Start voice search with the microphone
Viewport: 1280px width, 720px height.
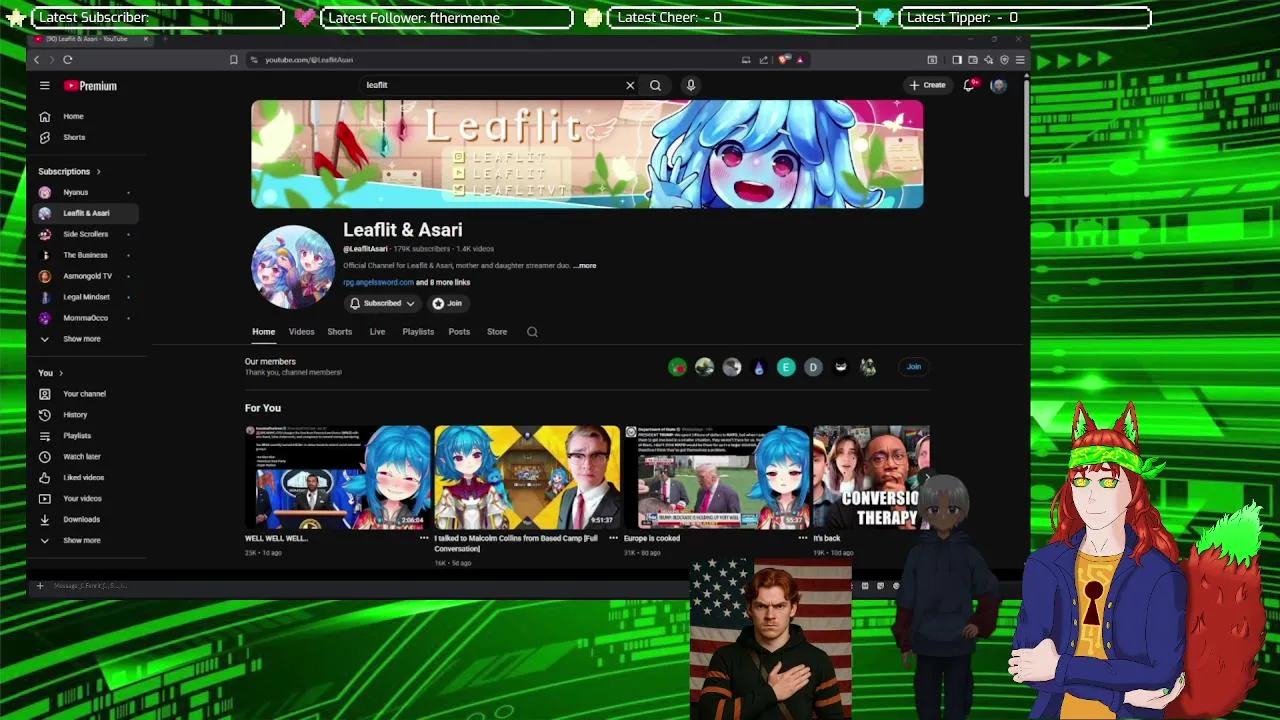[690, 85]
